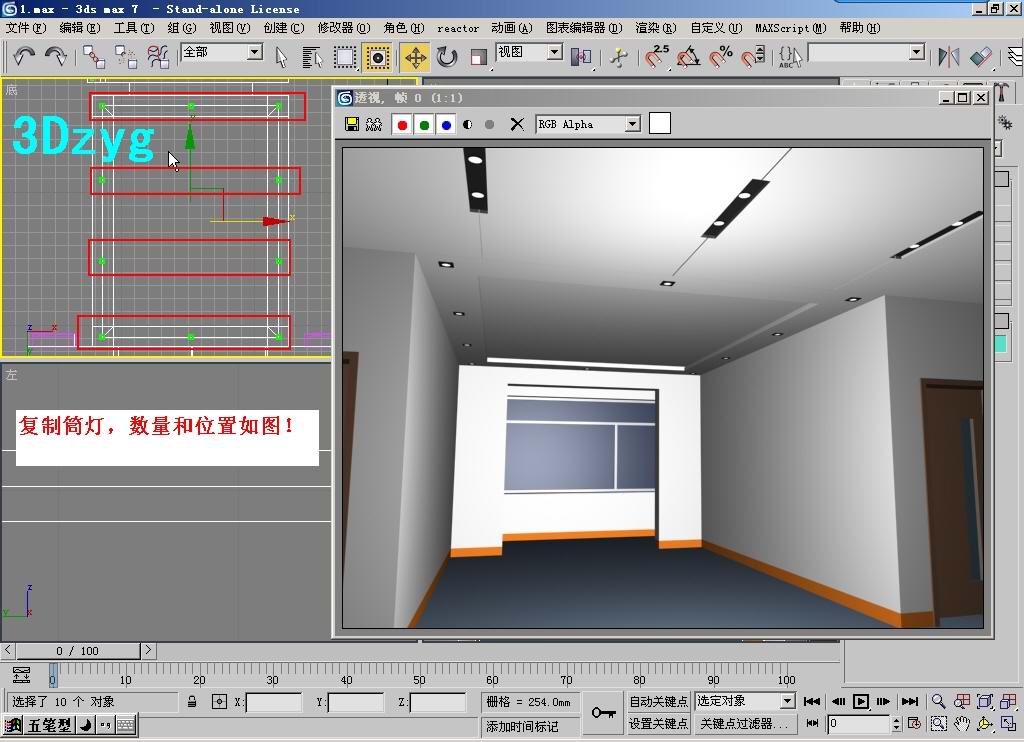This screenshot has height=742, width=1024.
Task: Click the large Set Key icon
Action: tap(603, 712)
